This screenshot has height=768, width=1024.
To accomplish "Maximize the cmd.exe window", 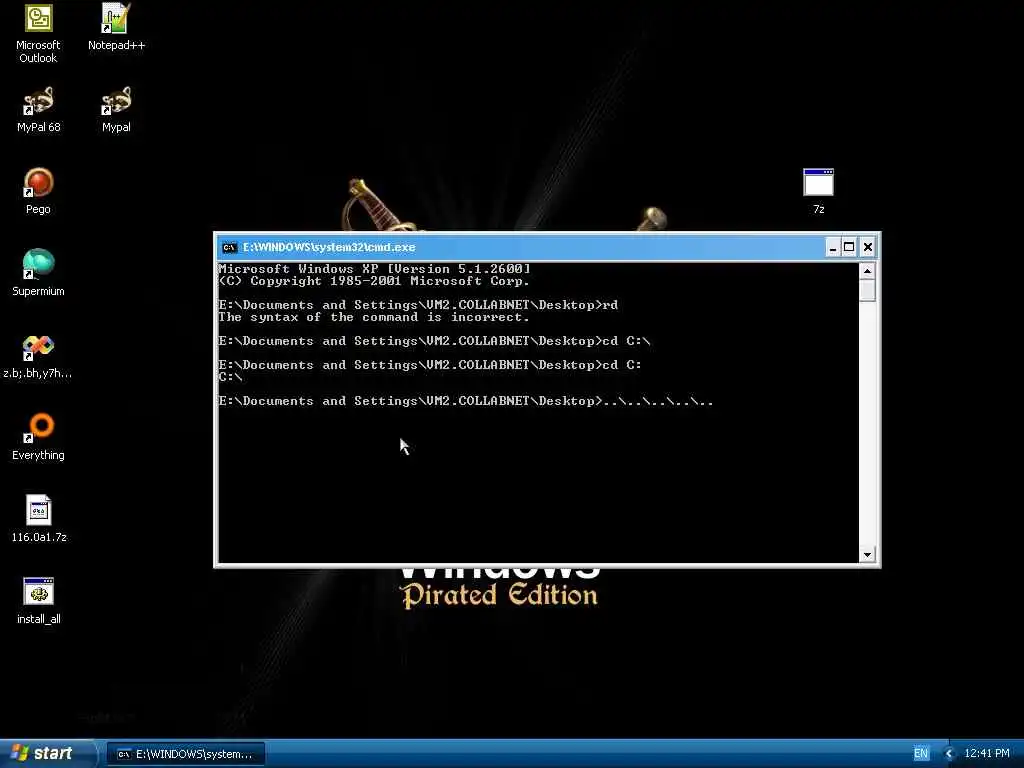I will (x=849, y=248).
